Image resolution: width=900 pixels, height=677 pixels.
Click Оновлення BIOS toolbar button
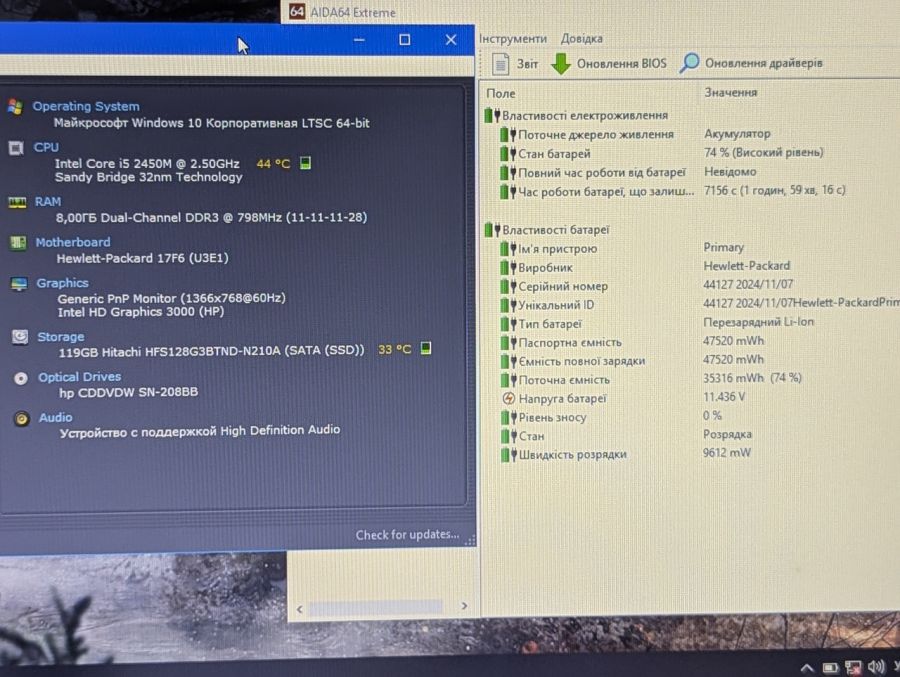pos(608,63)
